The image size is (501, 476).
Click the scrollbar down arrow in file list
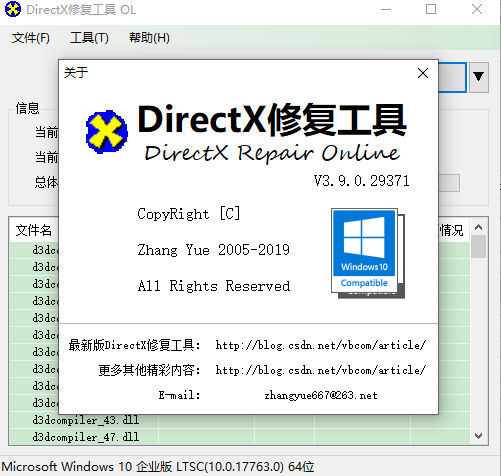479,436
